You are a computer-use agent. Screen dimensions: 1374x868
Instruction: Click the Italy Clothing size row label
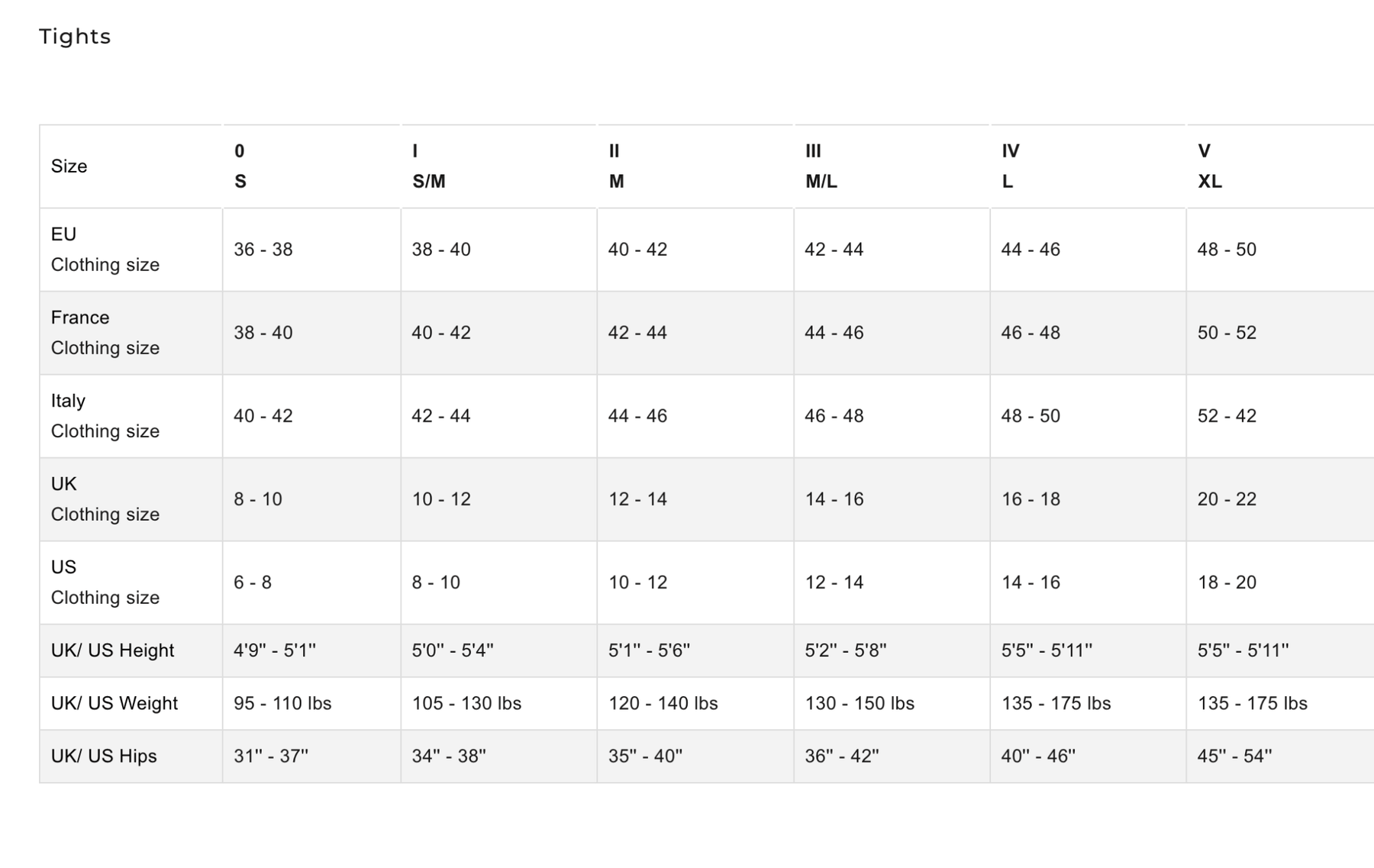point(105,416)
